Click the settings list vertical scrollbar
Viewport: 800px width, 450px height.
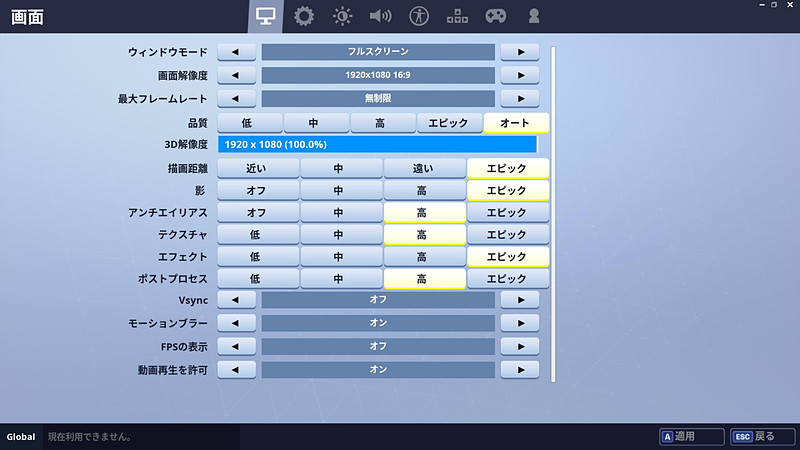pyautogui.click(x=553, y=214)
